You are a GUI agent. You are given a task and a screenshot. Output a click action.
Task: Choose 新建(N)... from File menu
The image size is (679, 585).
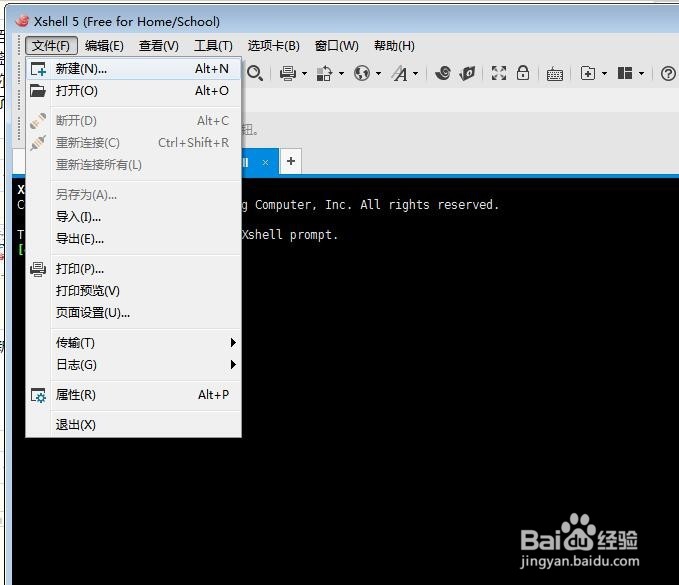pos(133,69)
